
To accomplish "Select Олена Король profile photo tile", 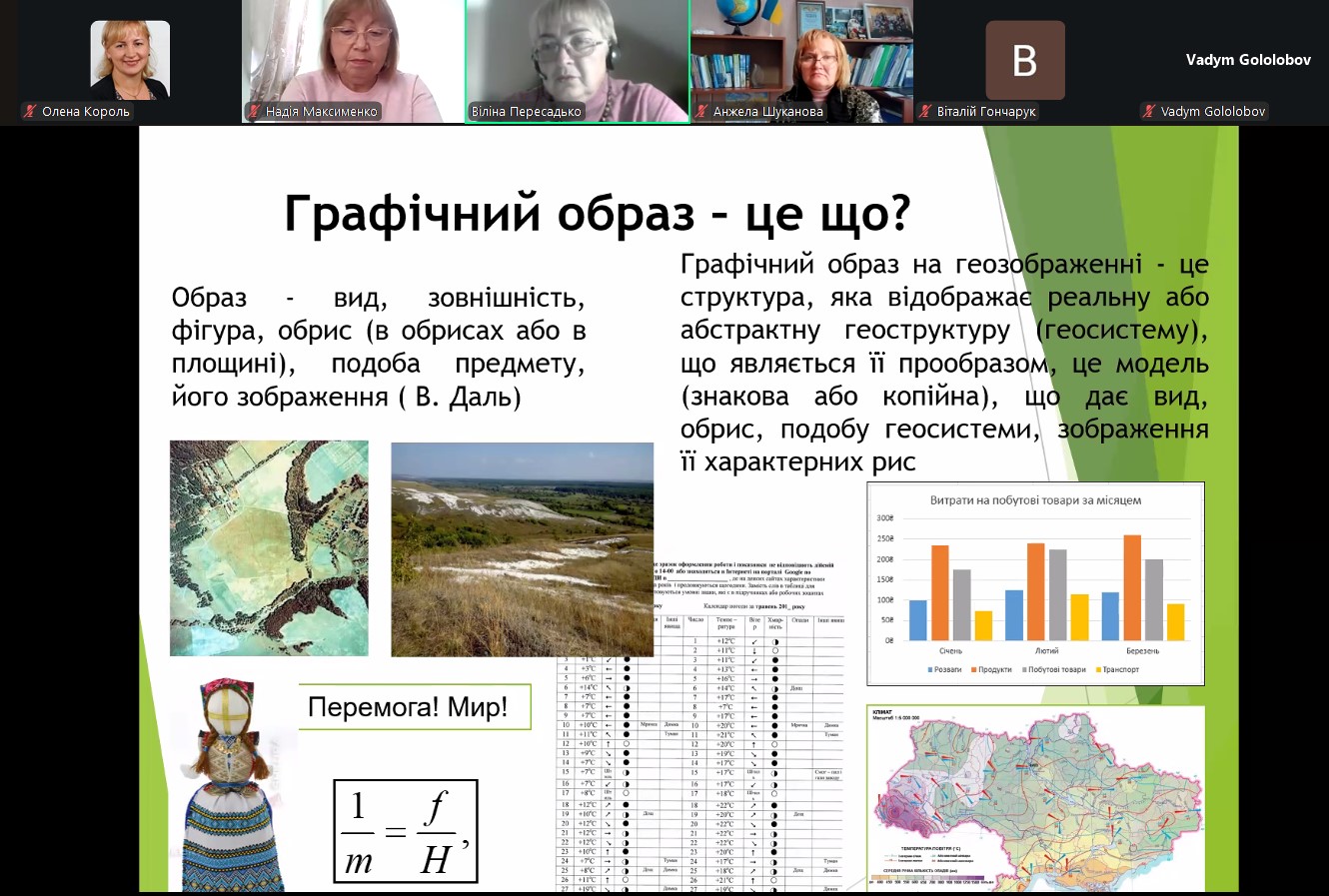I will pyautogui.click(x=130, y=60).
